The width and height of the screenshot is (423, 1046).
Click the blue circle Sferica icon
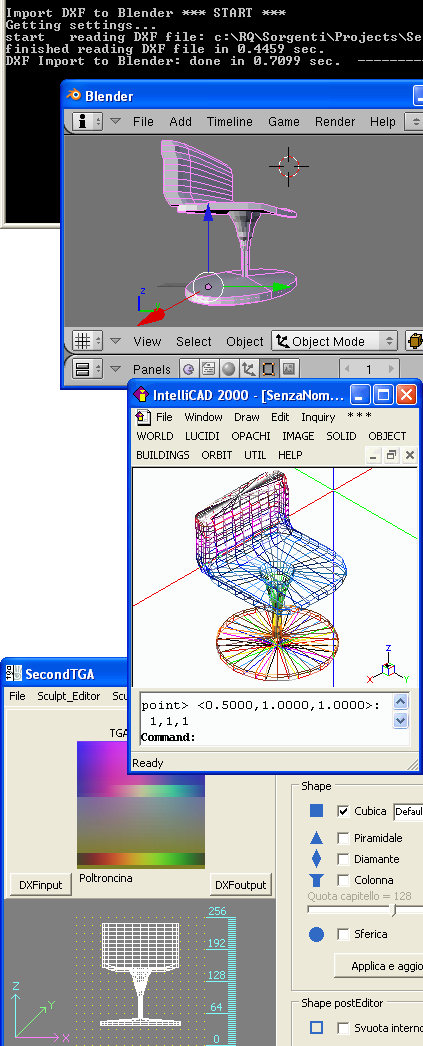(x=316, y=935)
